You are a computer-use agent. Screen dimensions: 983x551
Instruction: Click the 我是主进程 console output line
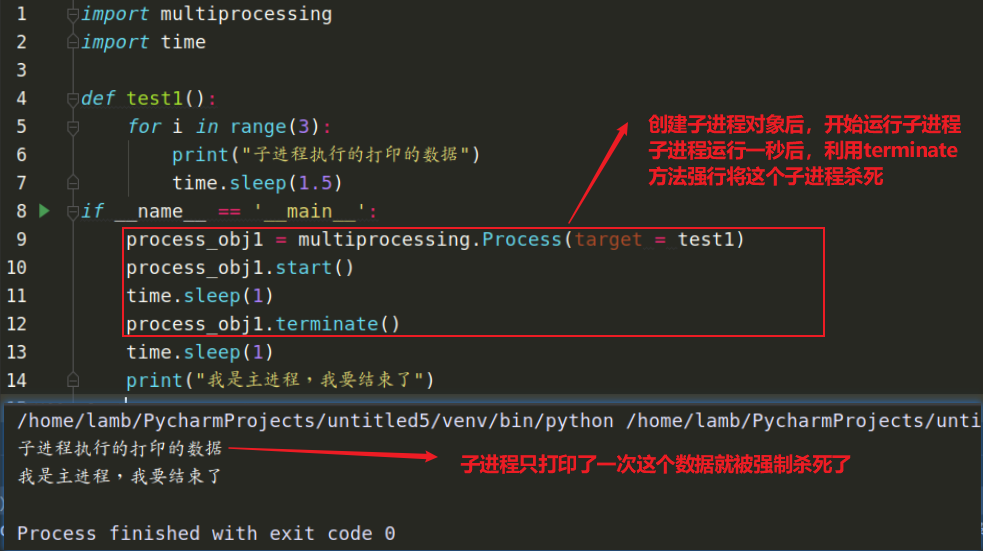tap(120, 477)
